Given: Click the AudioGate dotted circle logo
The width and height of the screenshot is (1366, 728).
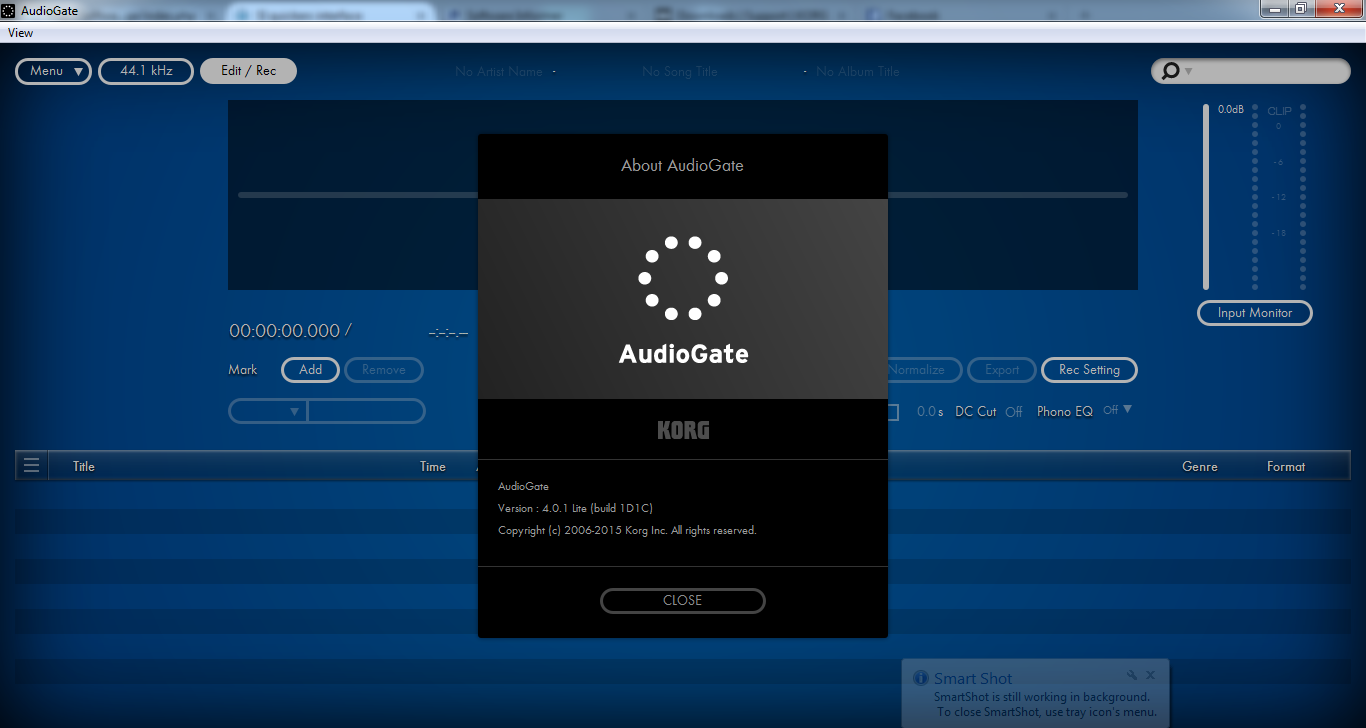Looking at the screenshot, I should click(x=683, y=278).
